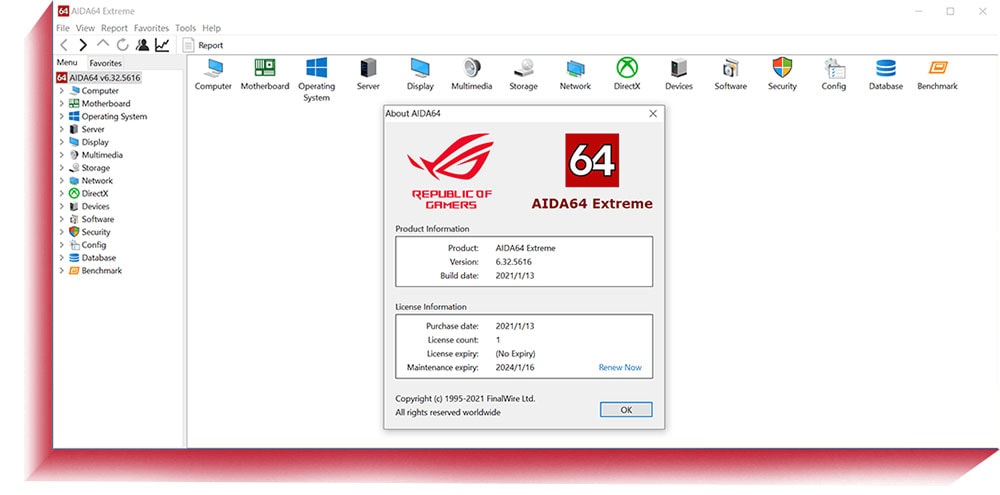The width and height of the screenshot is (1000, 495).
Task: Click the maintenance expiry date 2024/1/16
Action: coord(515,367)
